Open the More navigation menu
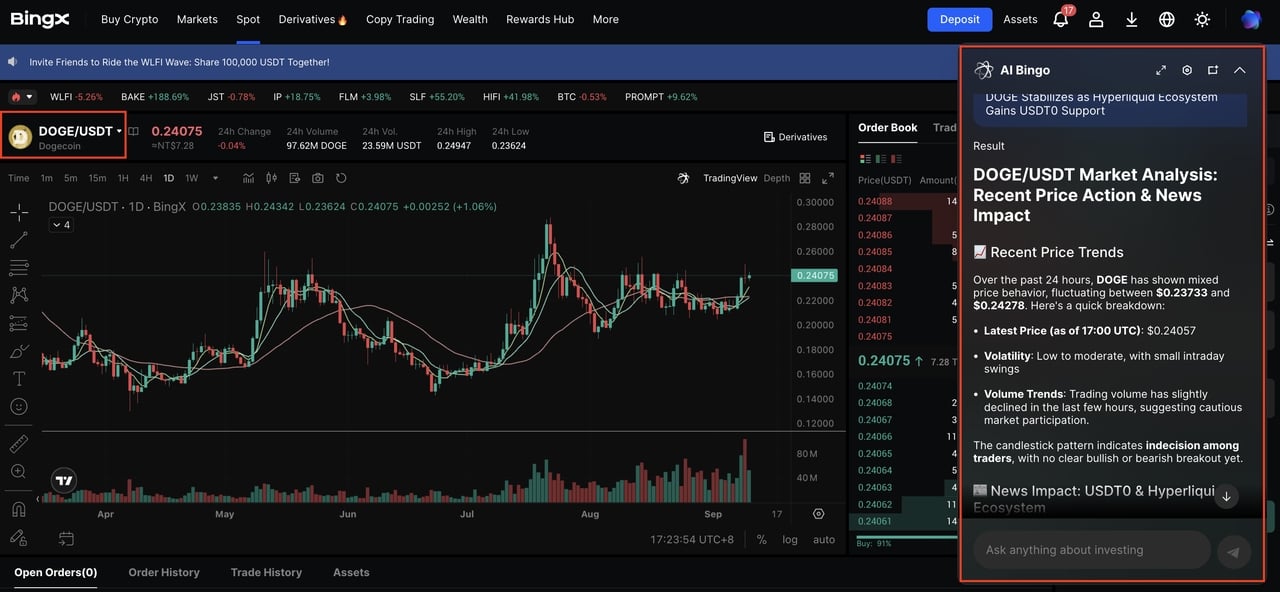This screenshot has height=592, width=1280. 605,19
